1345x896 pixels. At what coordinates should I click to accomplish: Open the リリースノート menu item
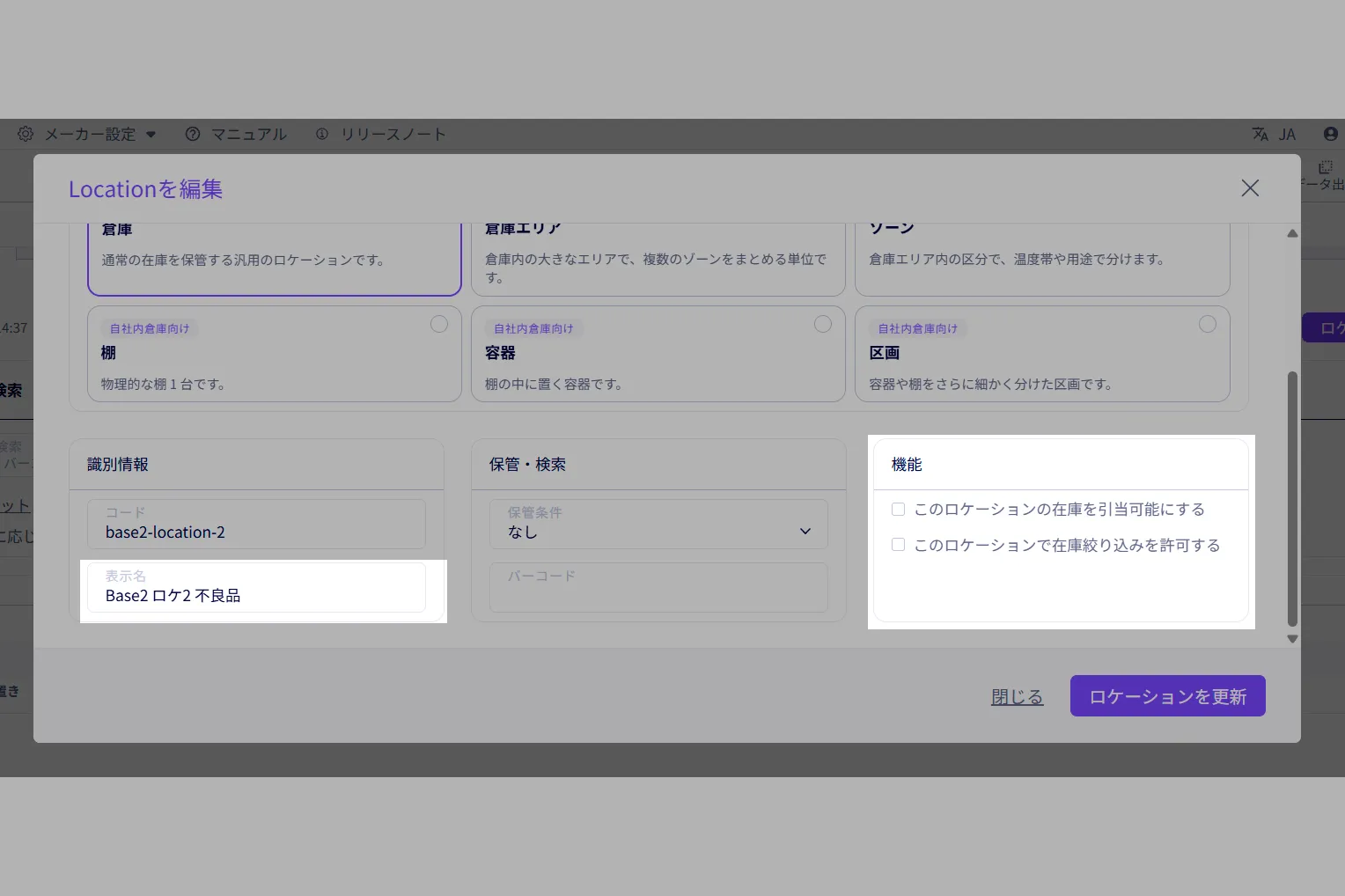click(393, 134)
